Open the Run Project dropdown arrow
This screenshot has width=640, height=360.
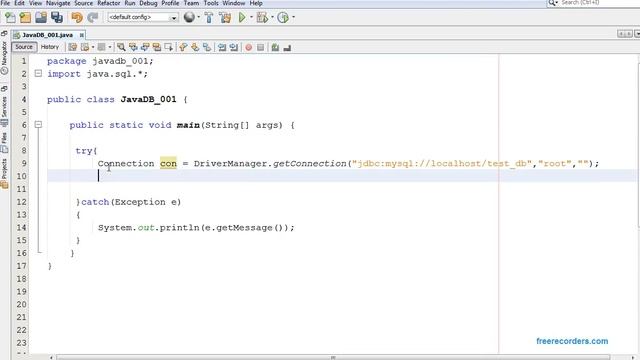tap(251, 17)
